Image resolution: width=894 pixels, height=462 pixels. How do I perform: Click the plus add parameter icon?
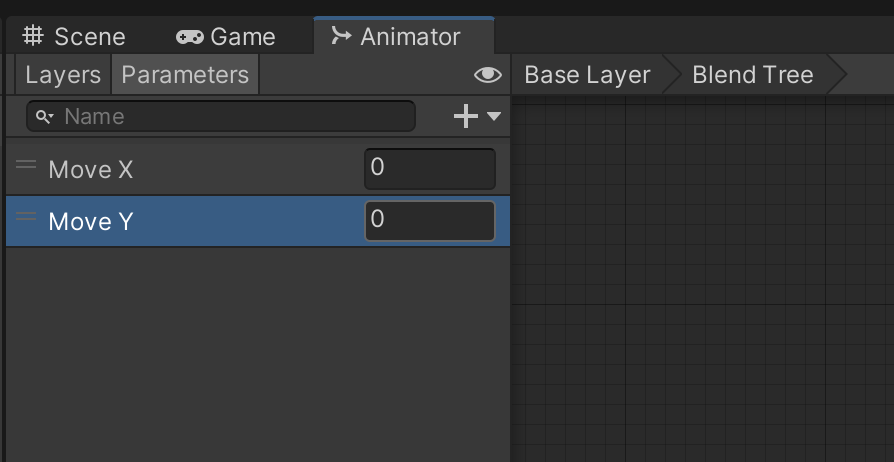466,117
